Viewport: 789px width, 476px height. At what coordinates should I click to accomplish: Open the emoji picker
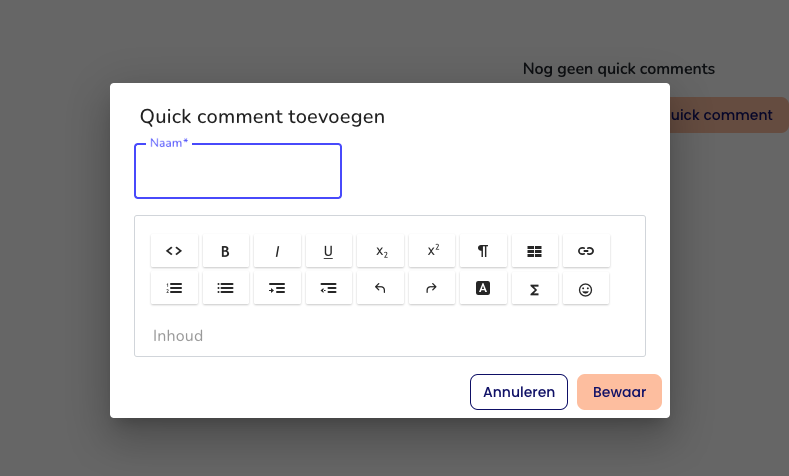pos(586,288)
